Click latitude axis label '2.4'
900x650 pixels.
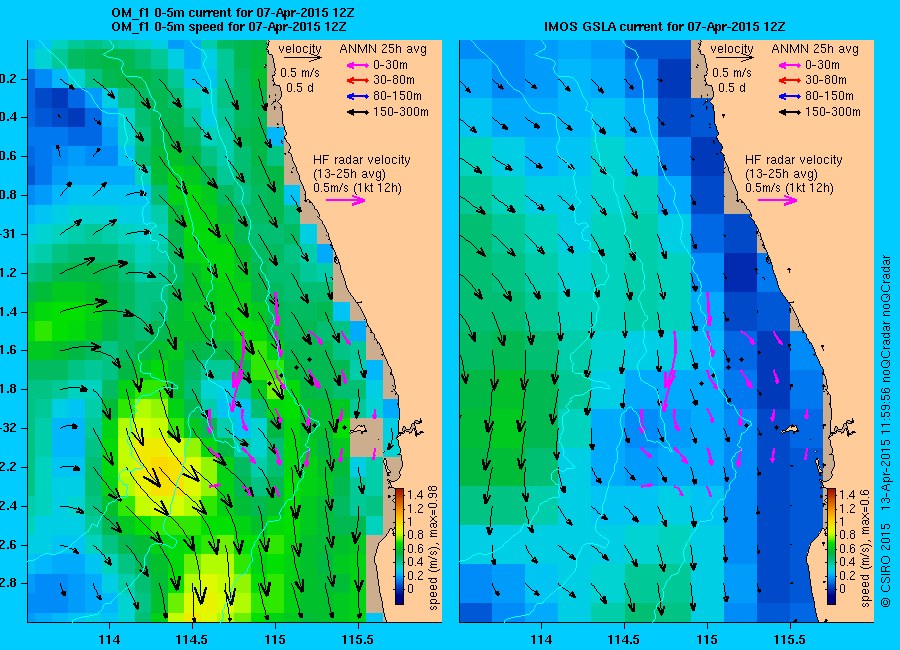tap(9, 506)
